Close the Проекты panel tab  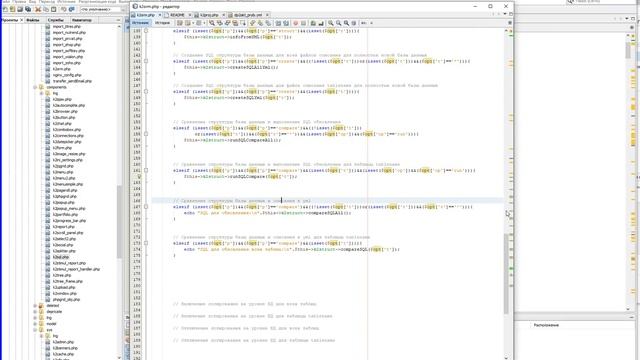coord(22,20)
